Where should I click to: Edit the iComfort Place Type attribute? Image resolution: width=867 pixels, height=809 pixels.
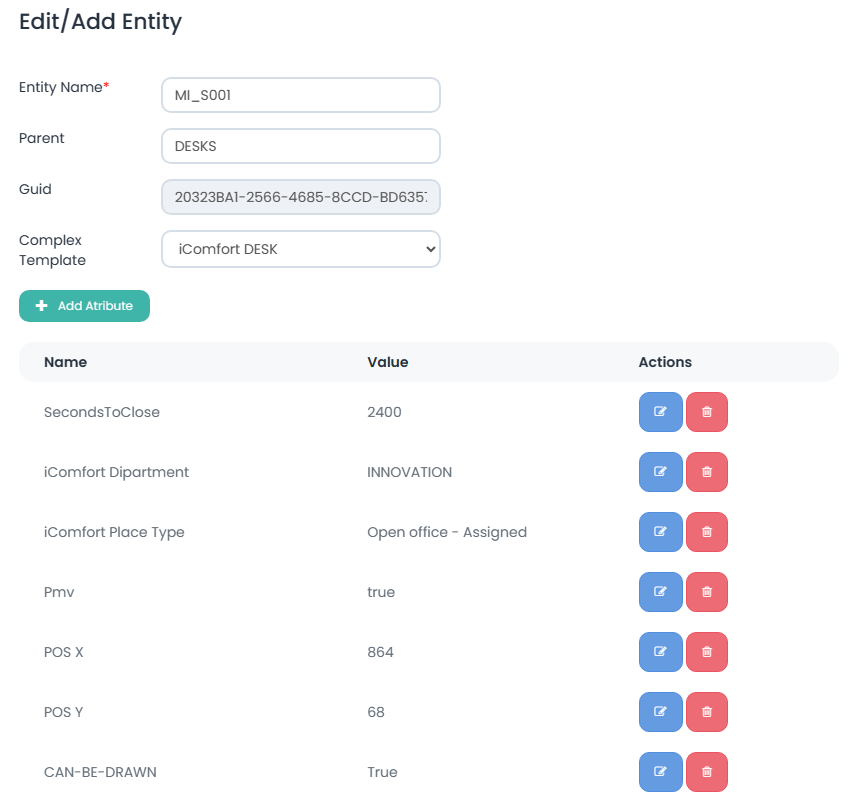[x=660, y=532]
